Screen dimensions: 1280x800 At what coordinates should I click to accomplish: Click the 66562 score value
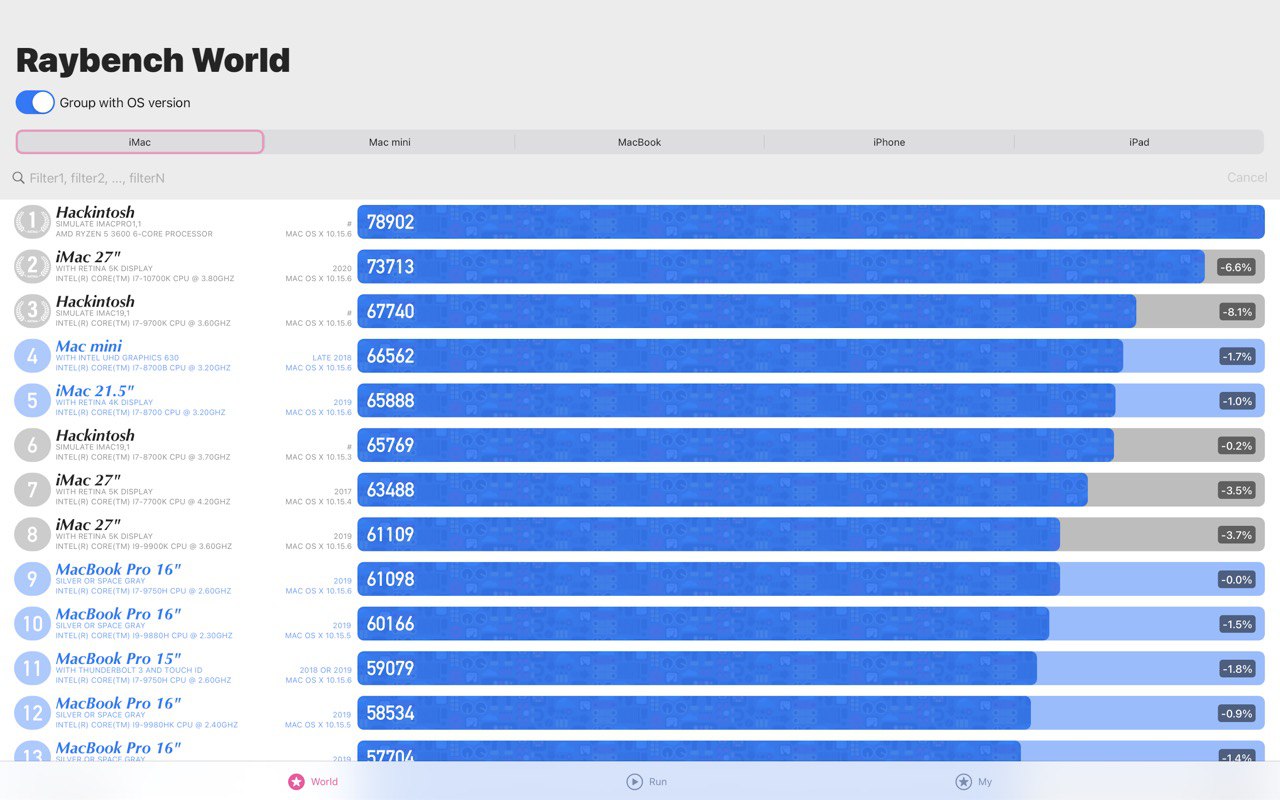(390, 356)
